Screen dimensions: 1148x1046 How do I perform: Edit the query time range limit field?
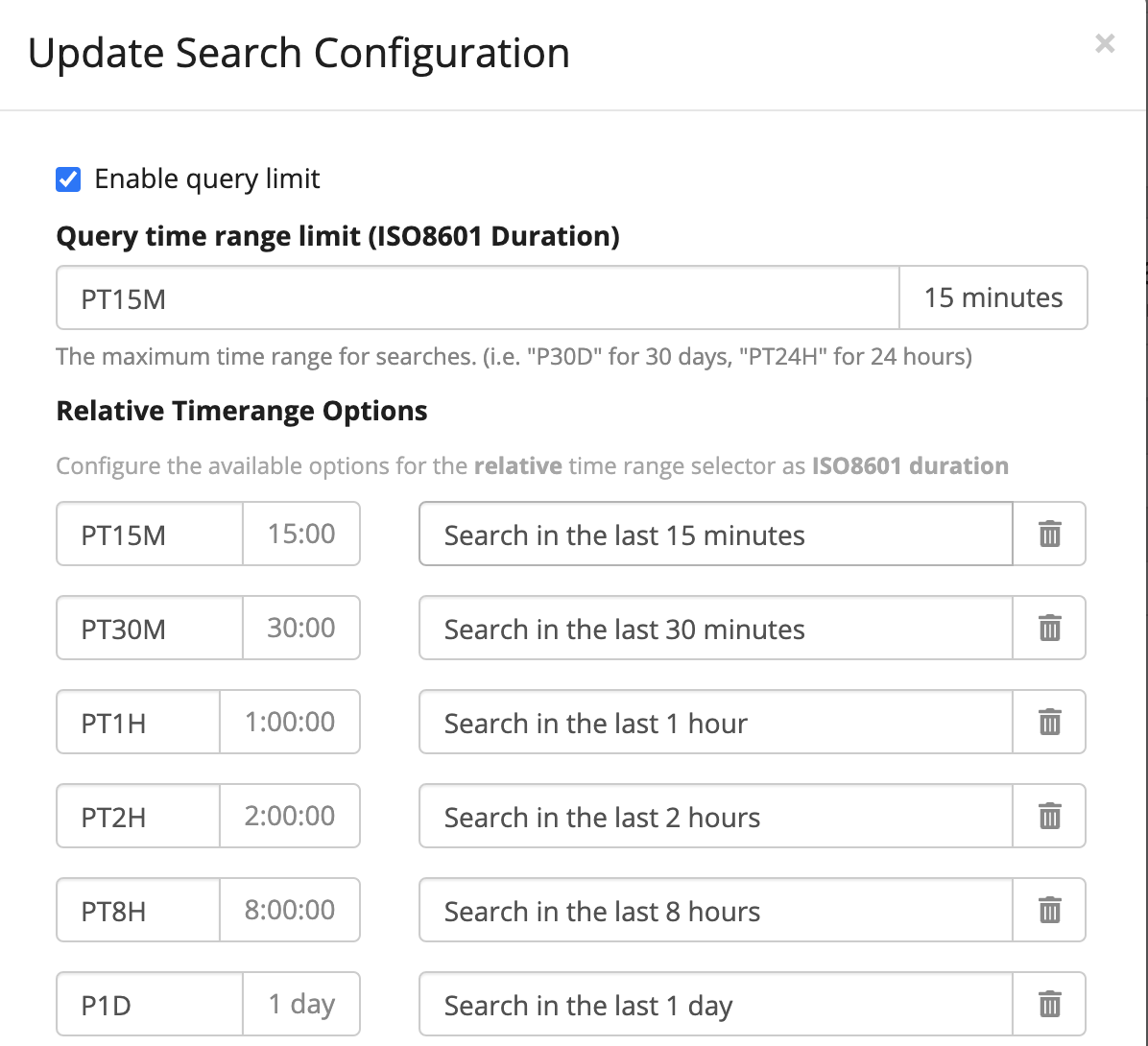[477, 297]
